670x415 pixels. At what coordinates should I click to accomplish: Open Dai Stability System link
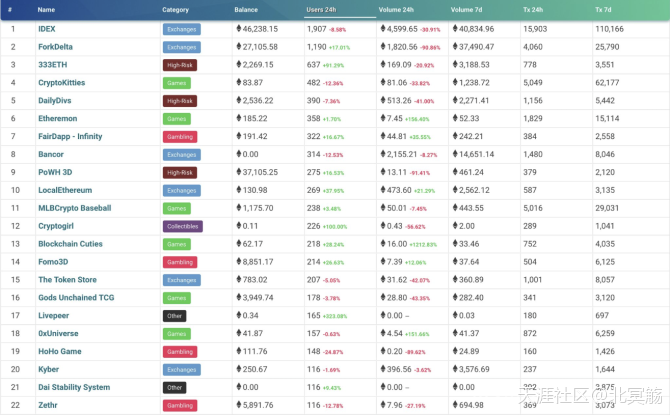pyautogui.click(x=74, y=388)
